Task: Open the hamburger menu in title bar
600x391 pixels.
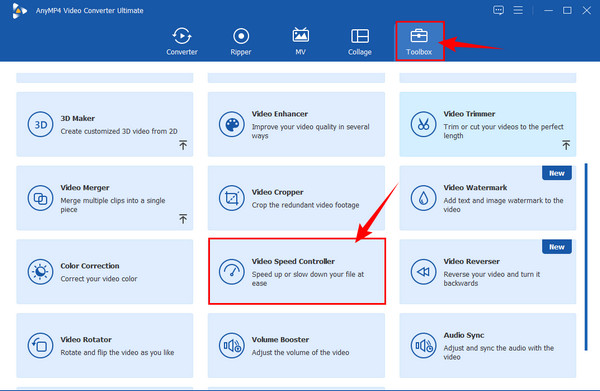Action: click(x=518, y=10)
